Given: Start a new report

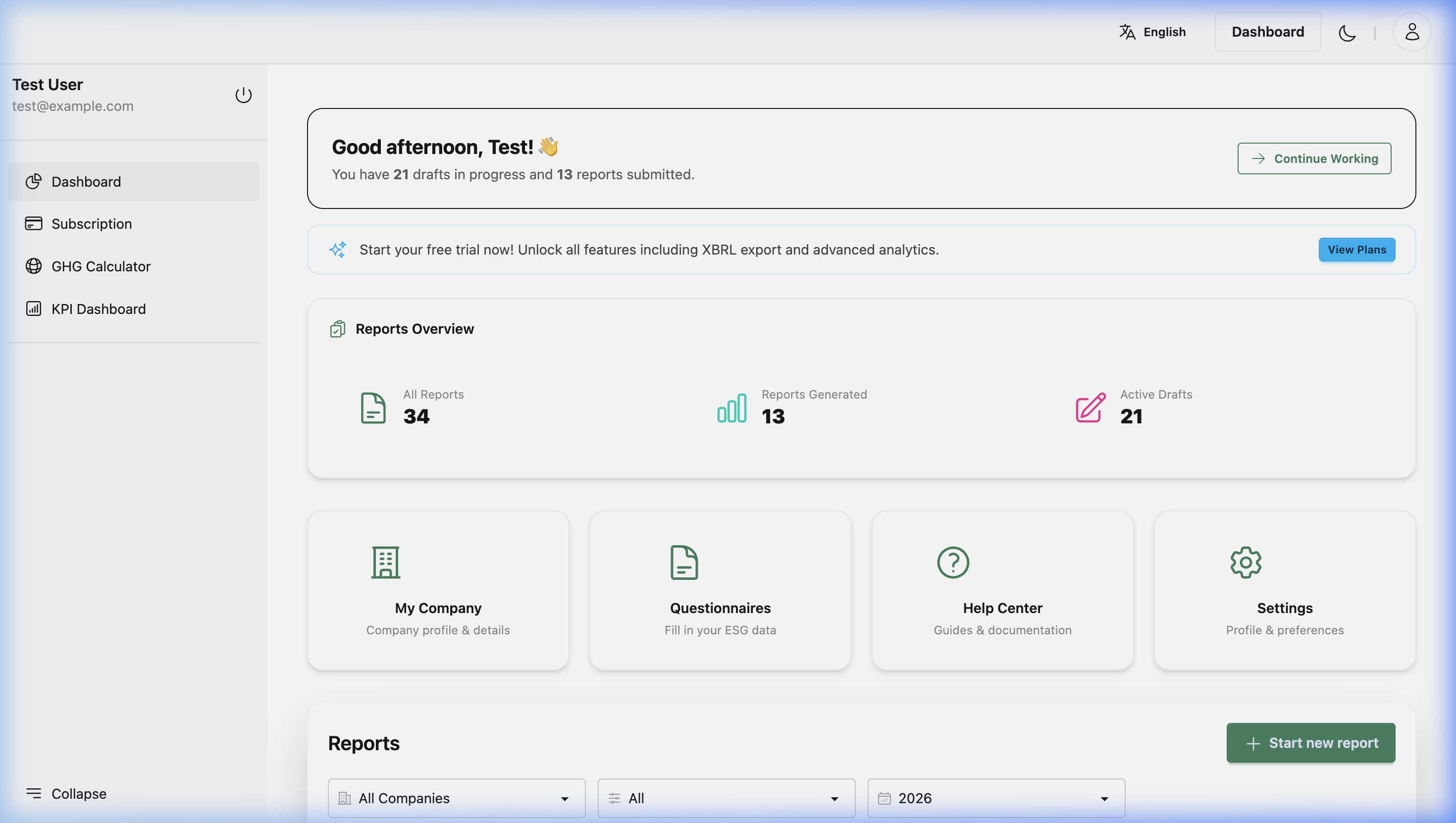Looking at the screenshot, I should [x=1311, y=743].
